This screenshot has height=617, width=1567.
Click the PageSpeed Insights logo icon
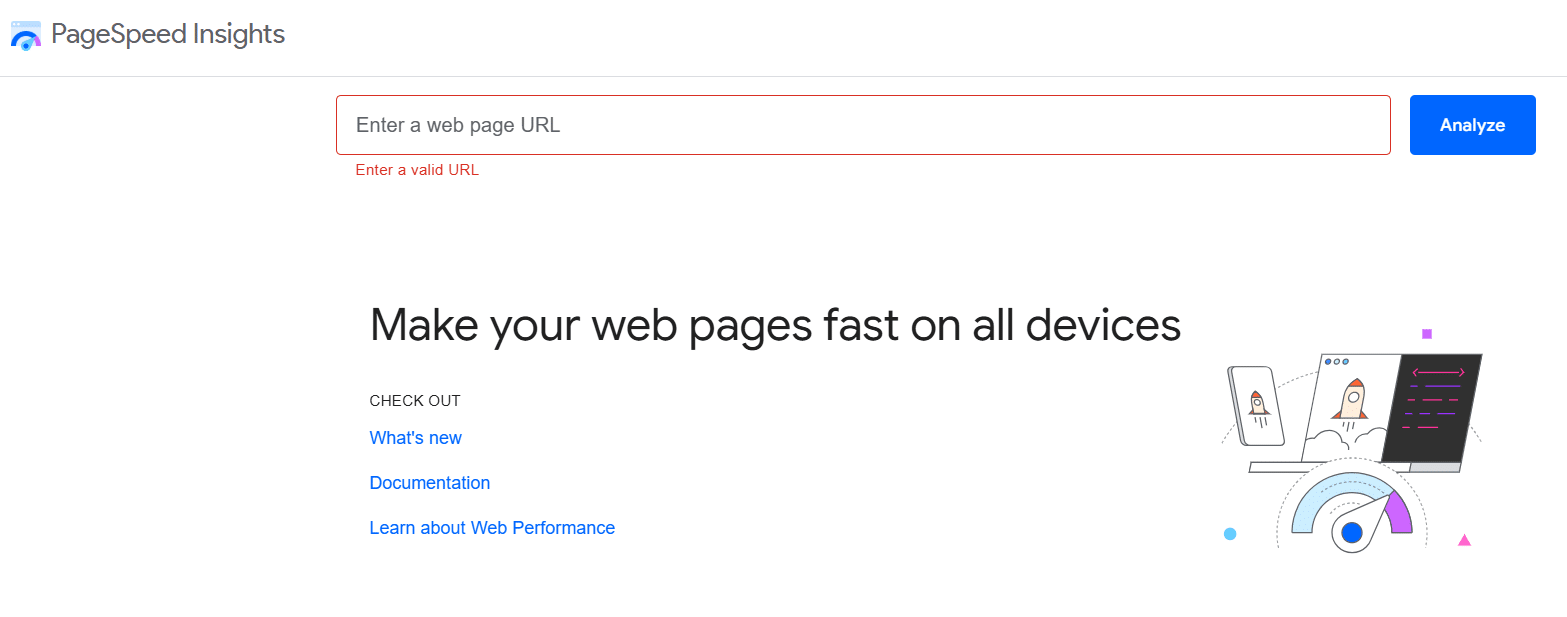(25, 35)
